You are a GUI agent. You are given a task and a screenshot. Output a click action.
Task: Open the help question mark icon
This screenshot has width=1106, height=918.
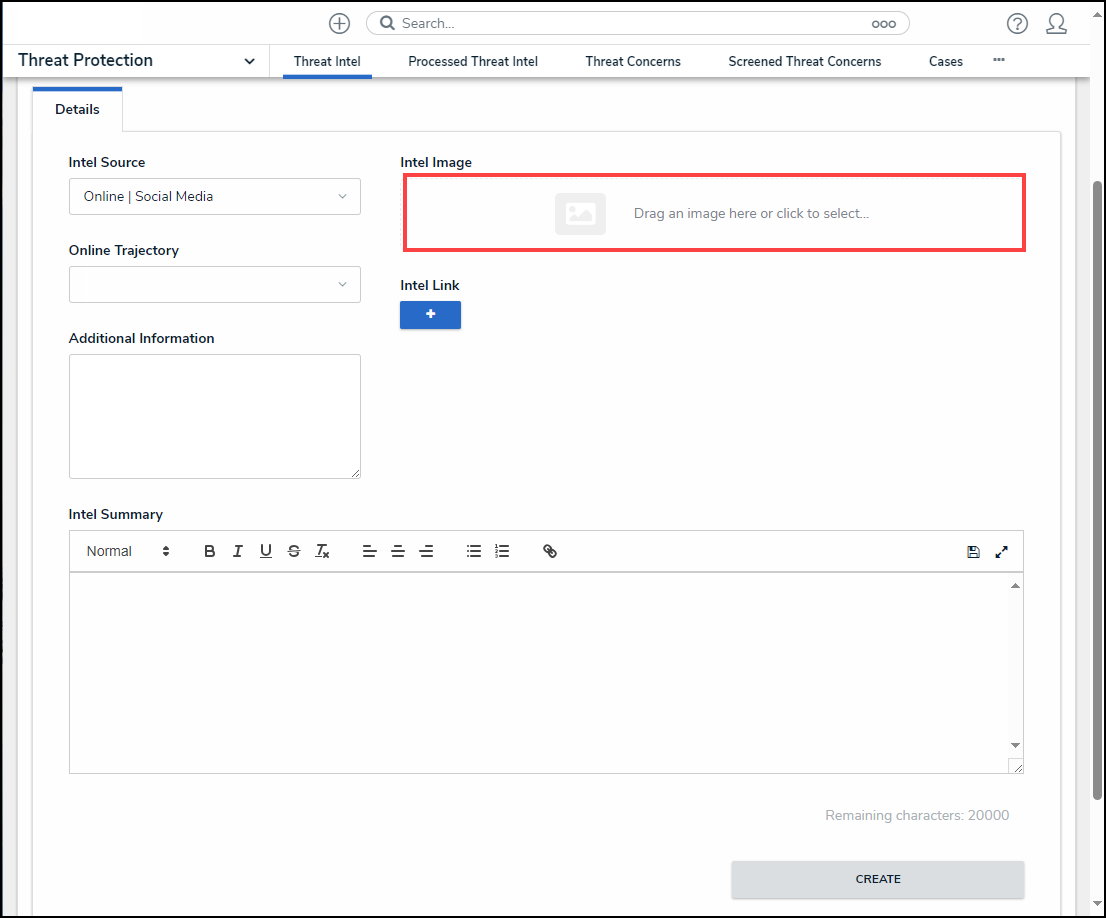pos(1017,24)
